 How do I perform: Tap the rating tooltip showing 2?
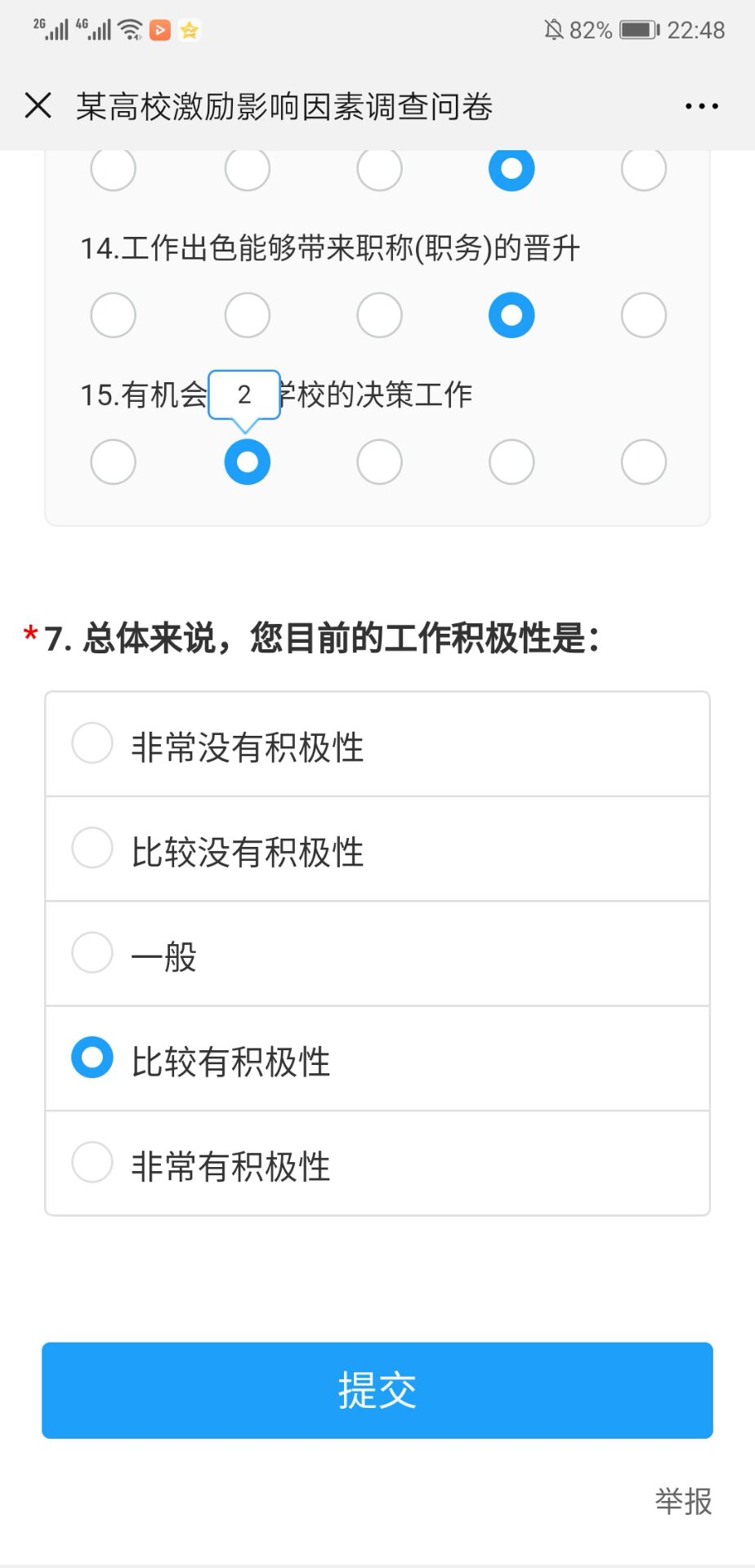[x=244, y=395]
